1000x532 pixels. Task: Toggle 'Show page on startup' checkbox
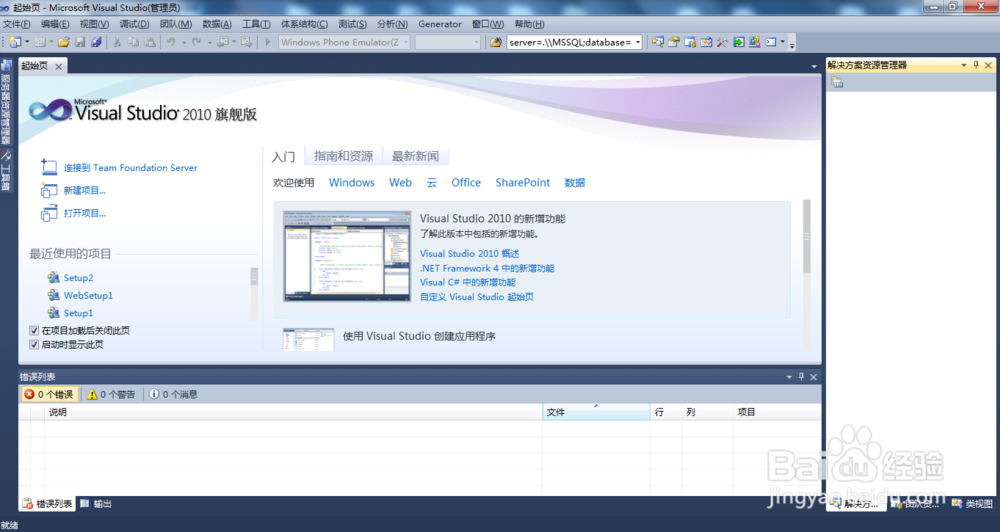tap(34, 344)
